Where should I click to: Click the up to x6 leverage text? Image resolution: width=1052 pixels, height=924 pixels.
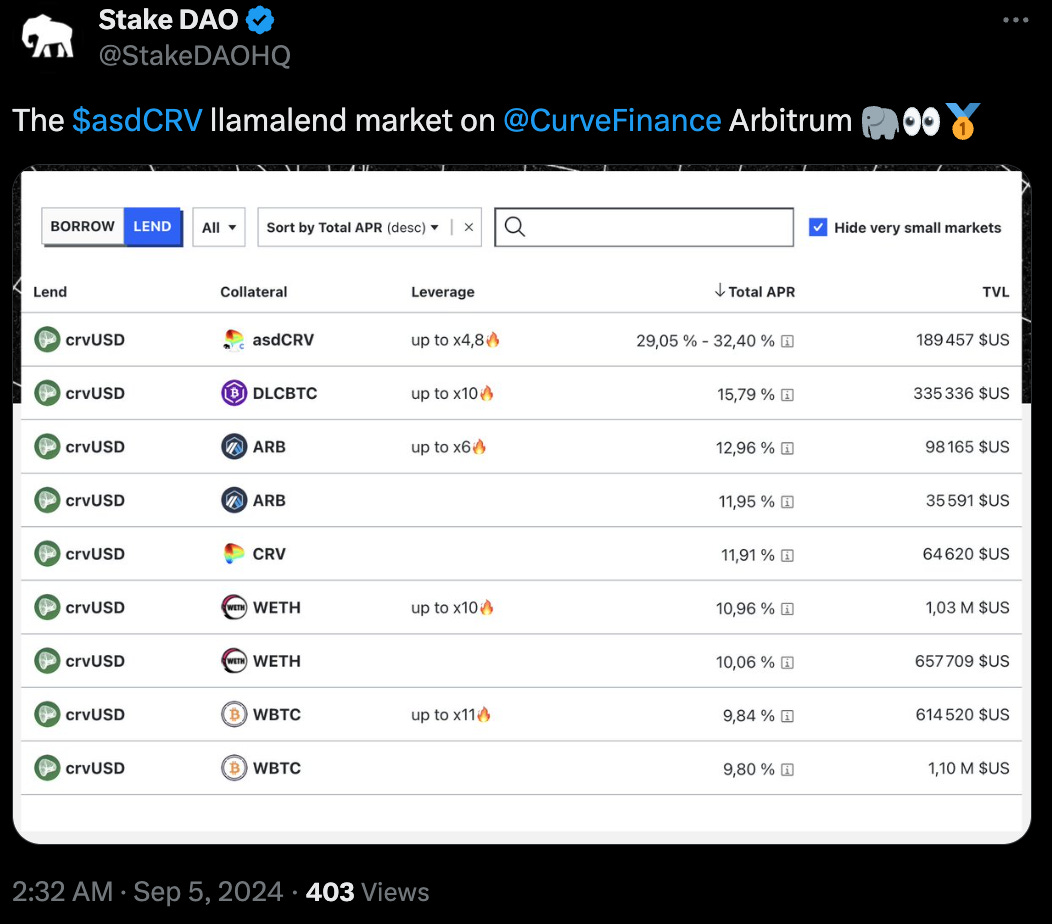point(441,447)
